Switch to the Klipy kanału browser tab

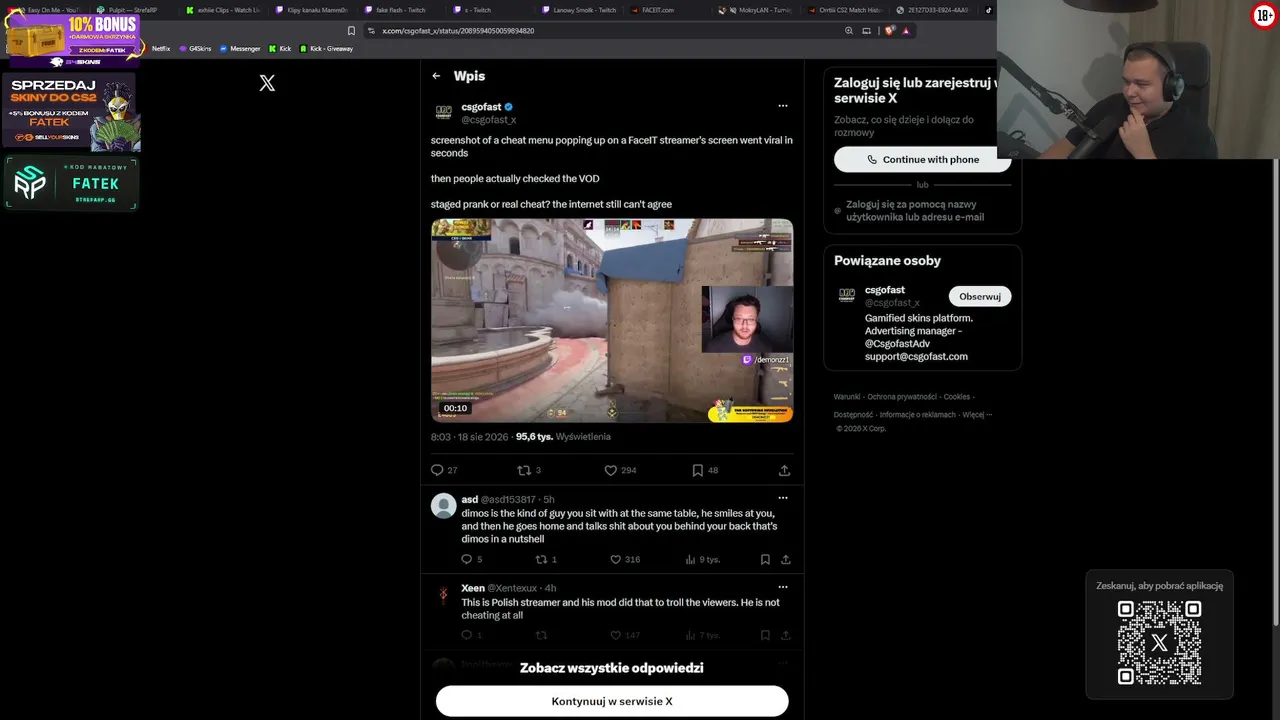pos(312,10)
